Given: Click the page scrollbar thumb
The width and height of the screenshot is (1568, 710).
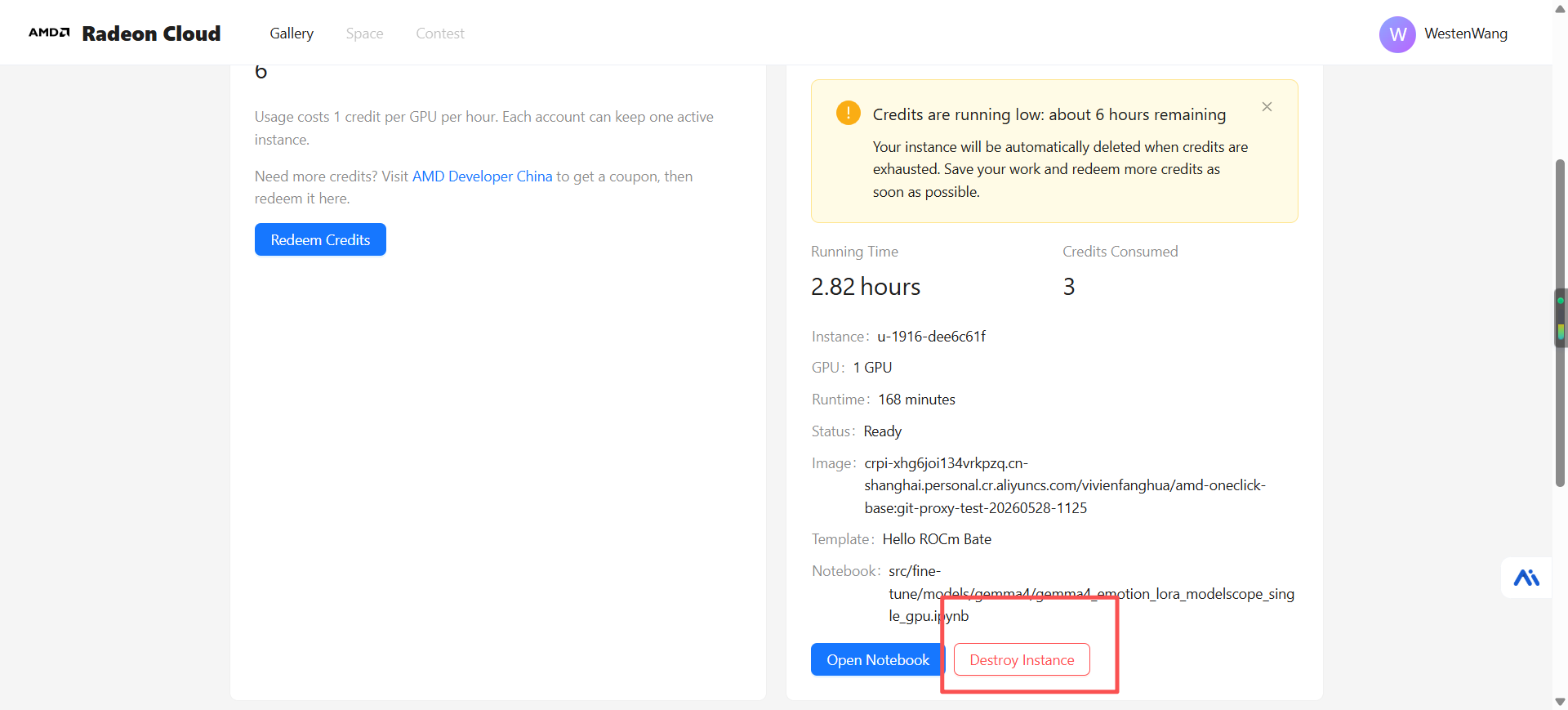Looking at the screenshot, I should [1560, 323].
